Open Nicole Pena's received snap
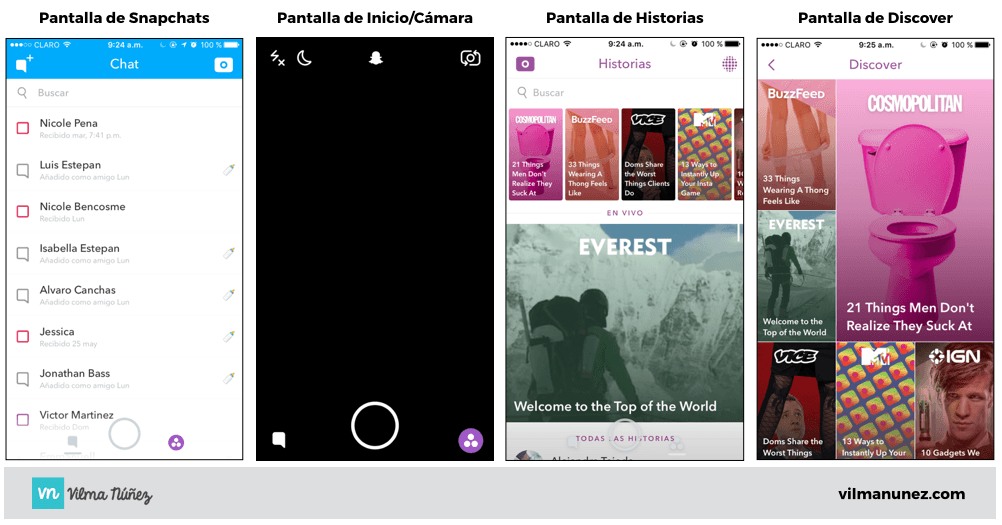1002x525 pixels. (125, 128)
